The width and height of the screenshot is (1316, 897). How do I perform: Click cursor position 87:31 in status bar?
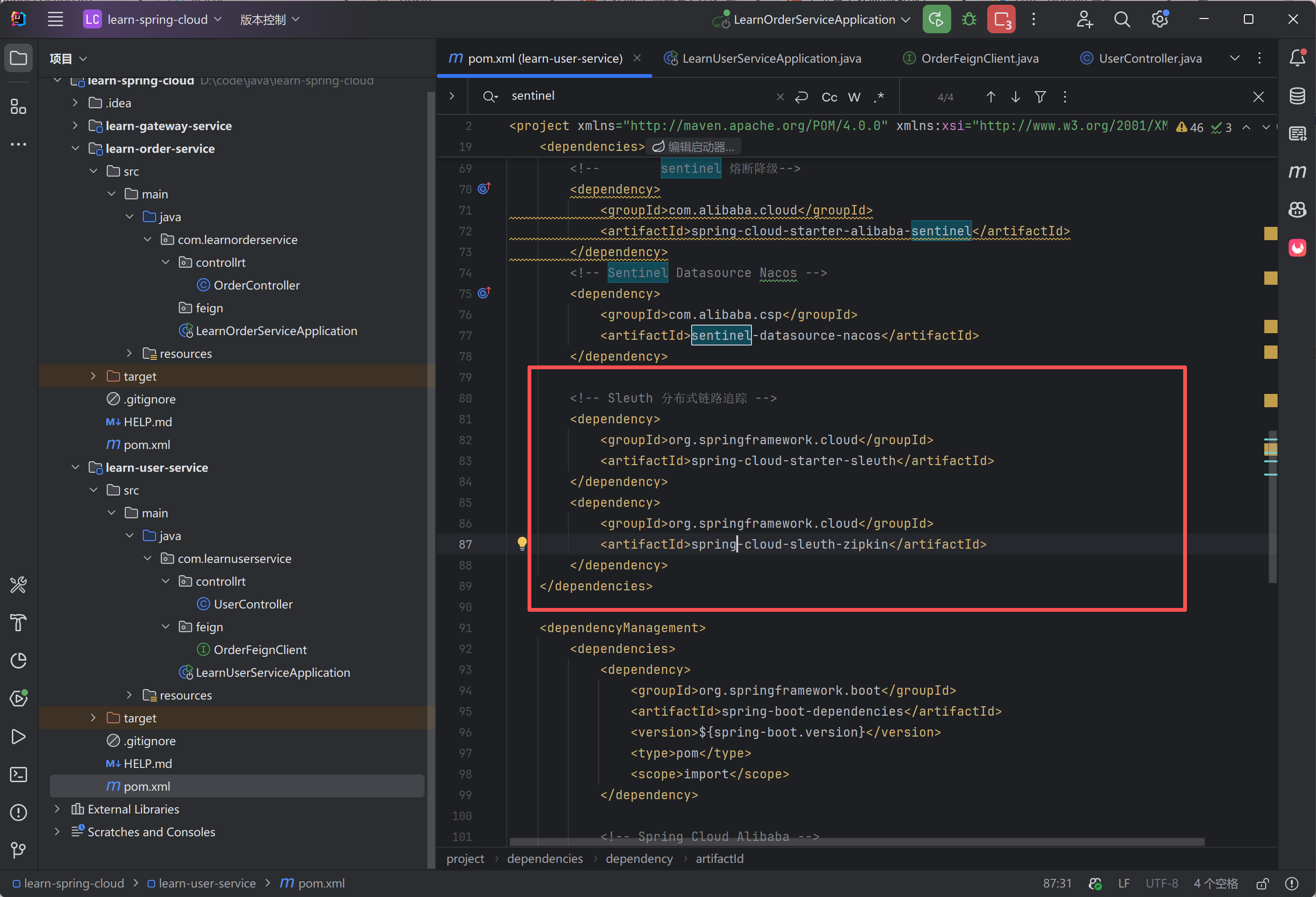(x=1057, y=883)
